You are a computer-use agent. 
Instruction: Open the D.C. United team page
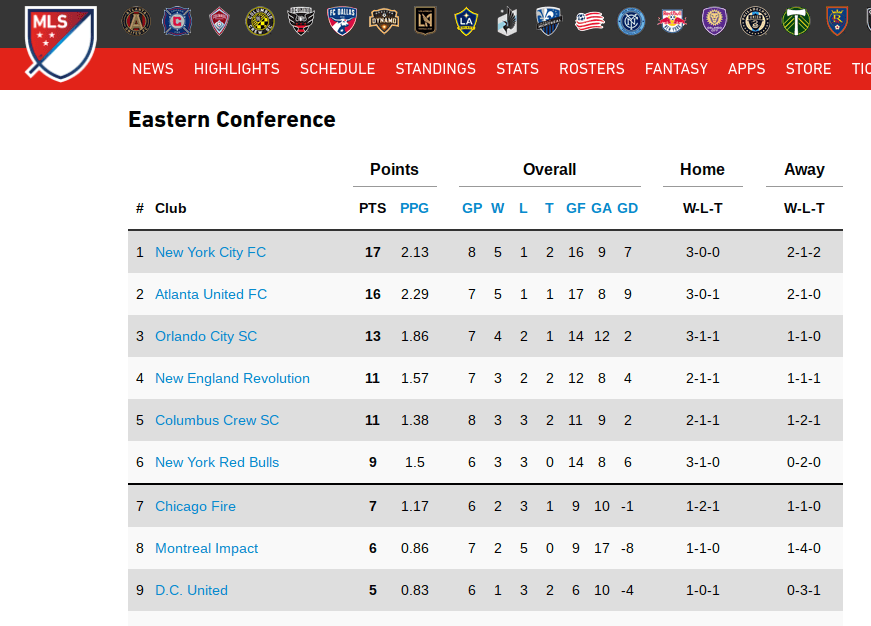pos(191,590)
